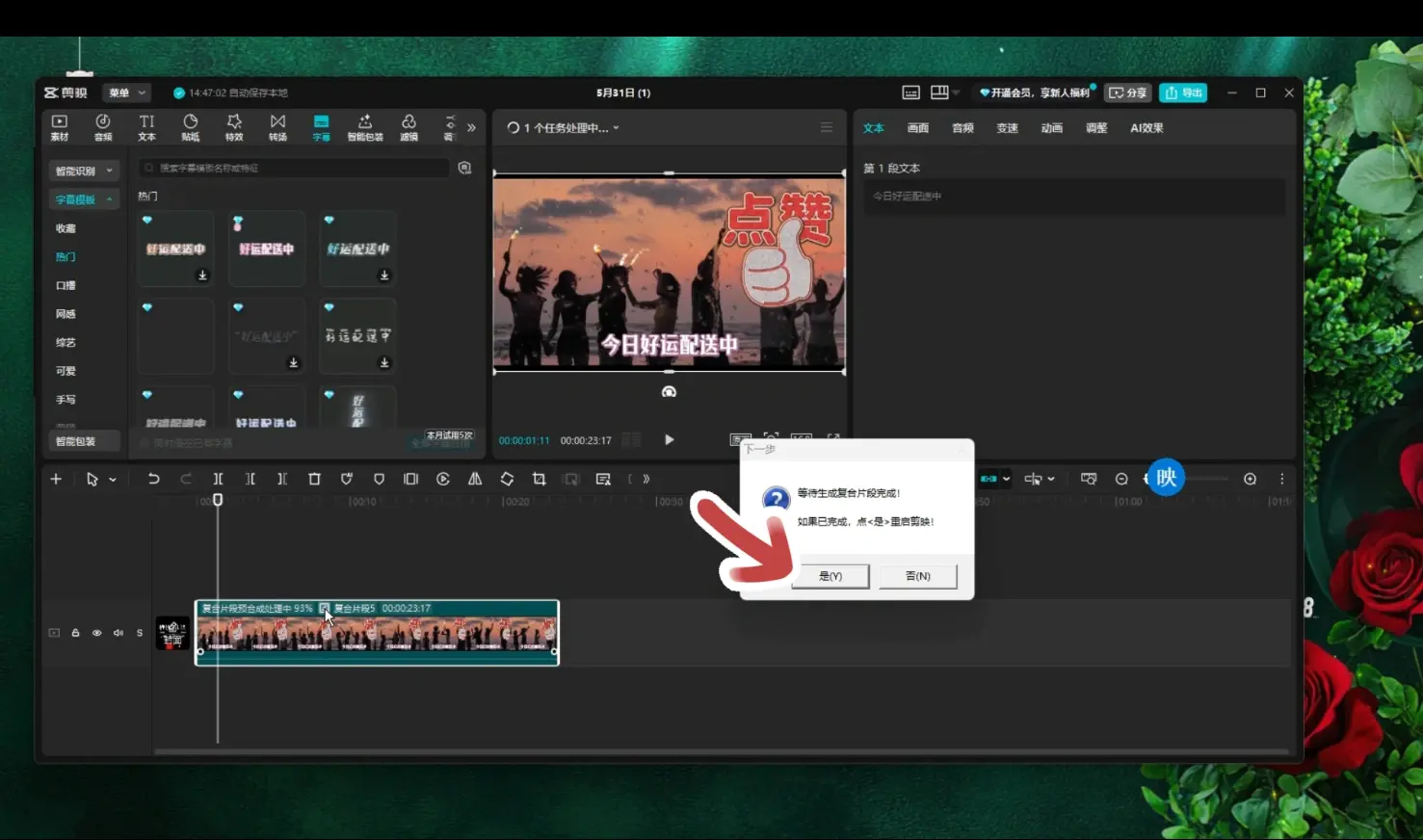Screen dimensions: 1423x840
Task: Click the reset view icon under the preview
Action: point(669,391)
